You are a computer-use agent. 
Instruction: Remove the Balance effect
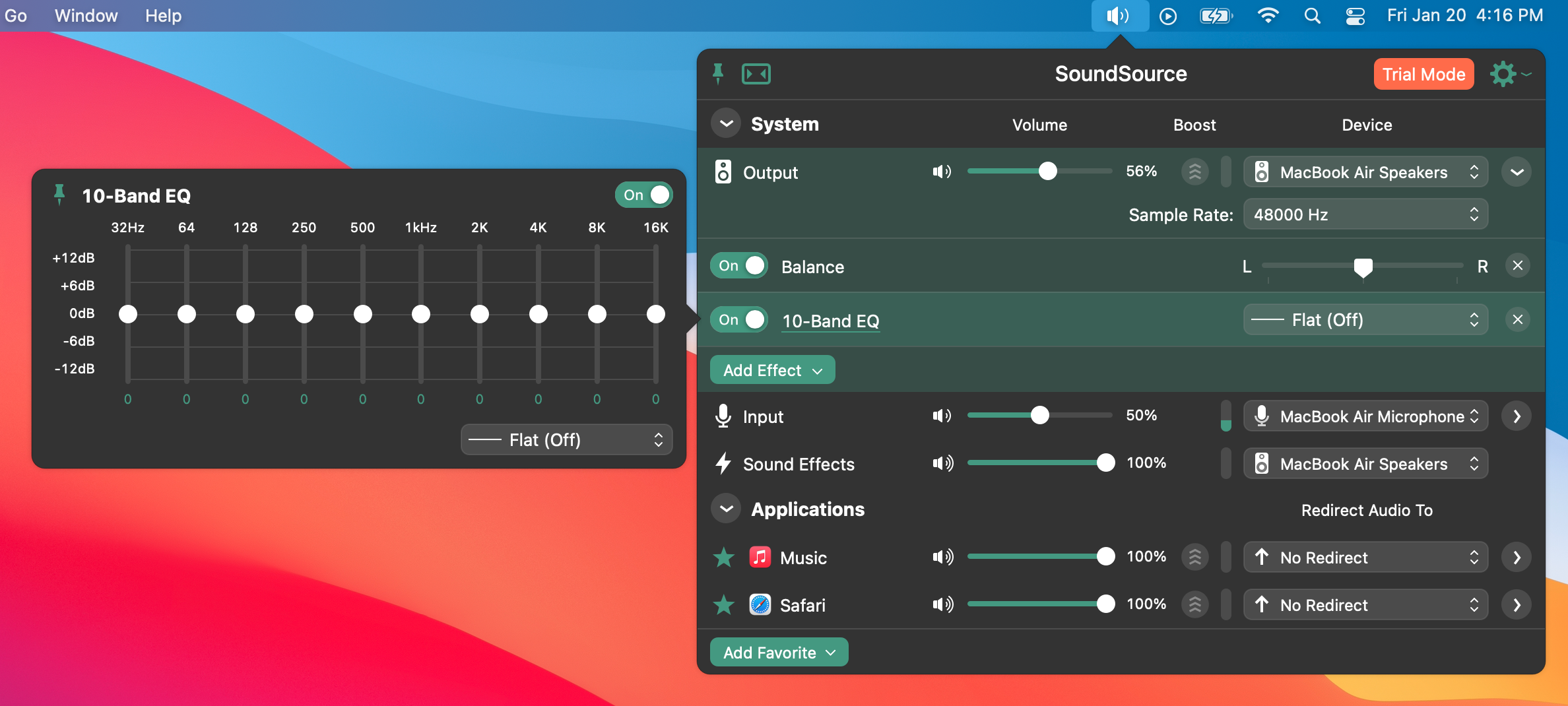(1518, 265)
